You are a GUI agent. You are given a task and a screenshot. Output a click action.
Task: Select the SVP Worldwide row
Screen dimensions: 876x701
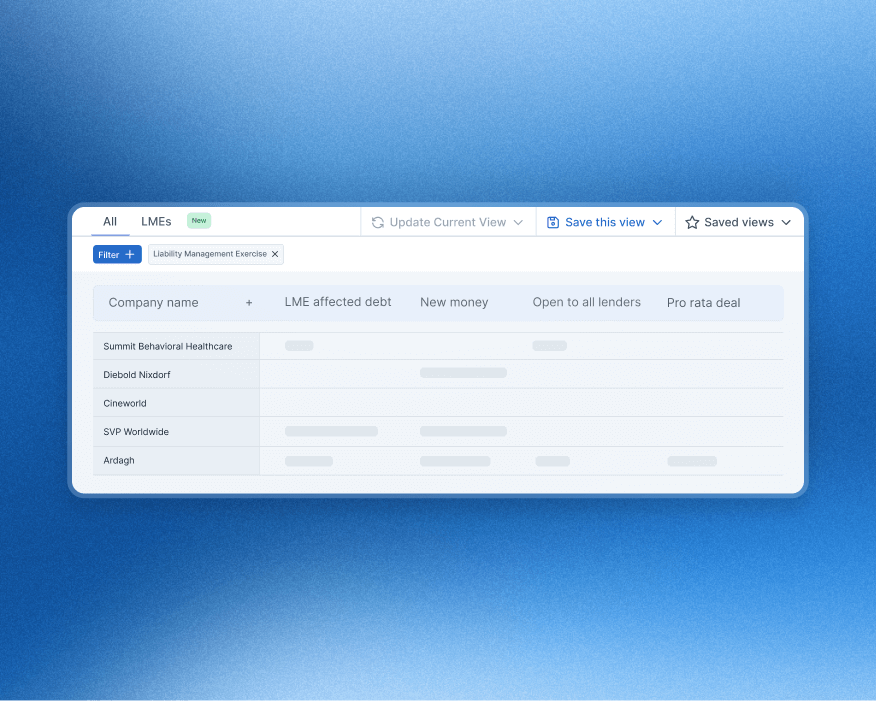pyautogui.click(x=438, y=432)
